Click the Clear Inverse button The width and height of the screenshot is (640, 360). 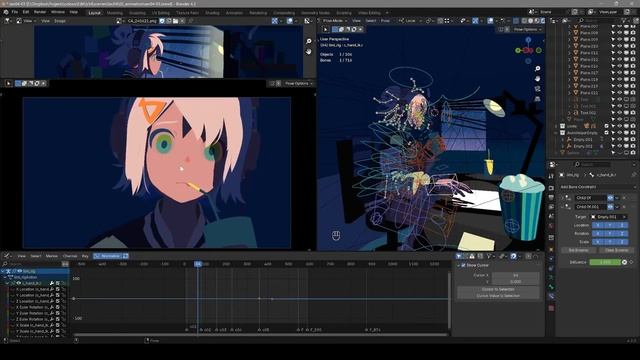pos(616,250)
